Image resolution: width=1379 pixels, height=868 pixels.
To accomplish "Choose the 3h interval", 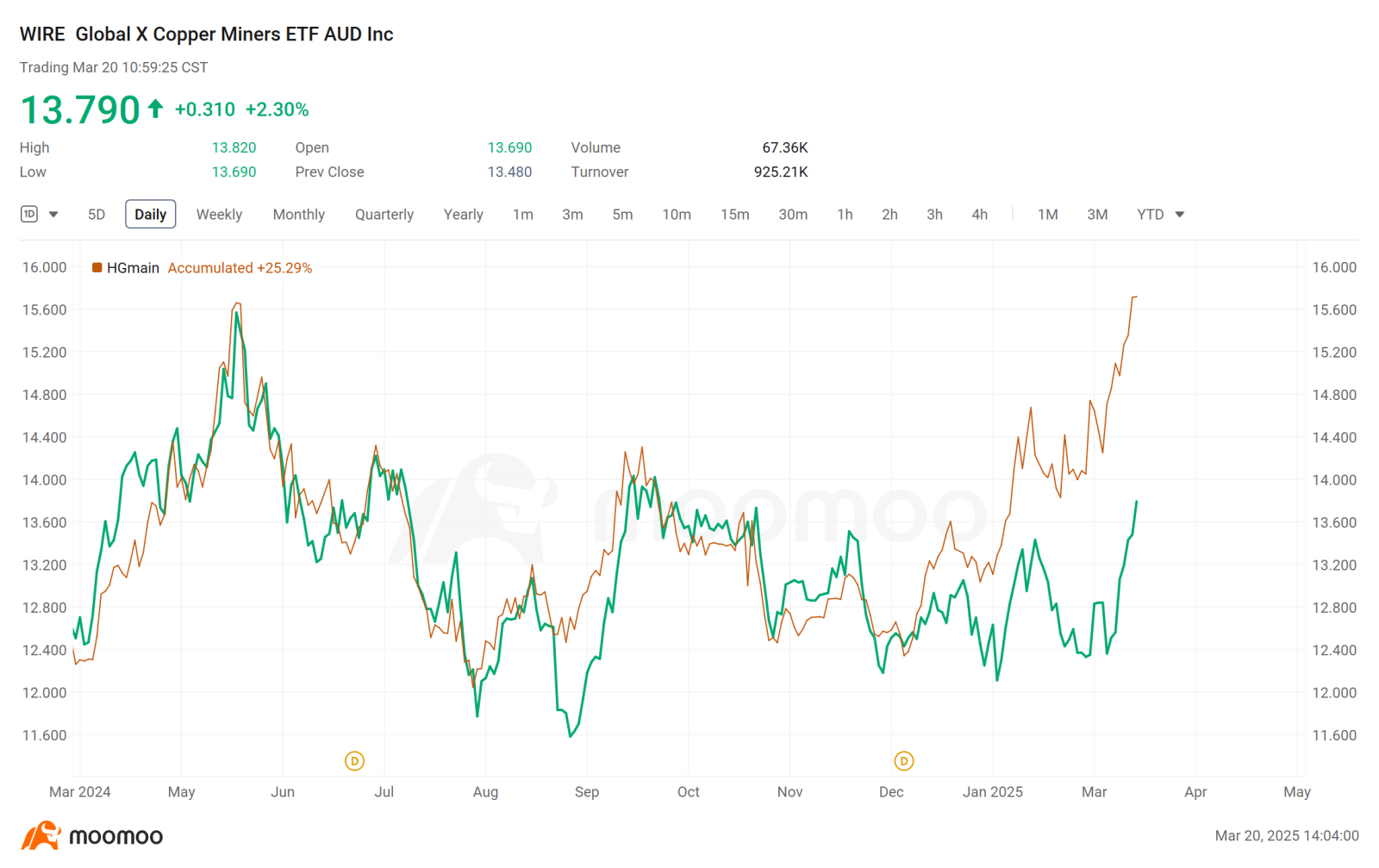I will pyautogui.click(x=935, y=215).
